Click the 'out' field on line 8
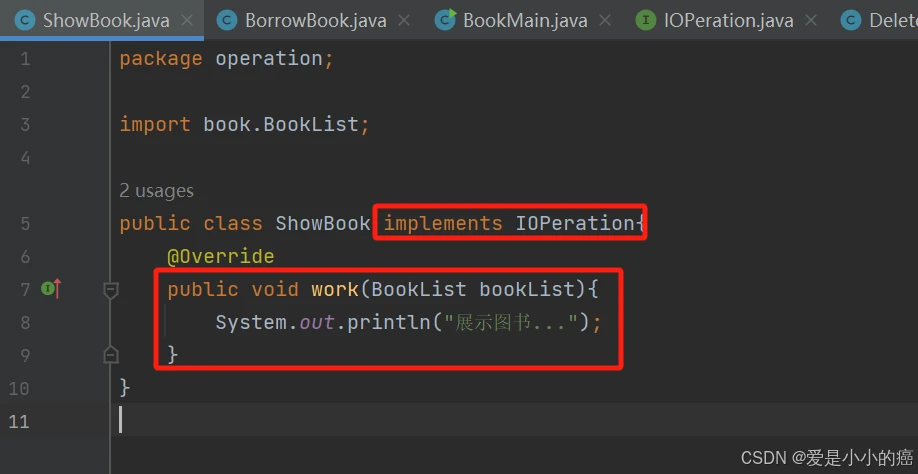This screenshot has width=918, height=474. pos(317,322)
